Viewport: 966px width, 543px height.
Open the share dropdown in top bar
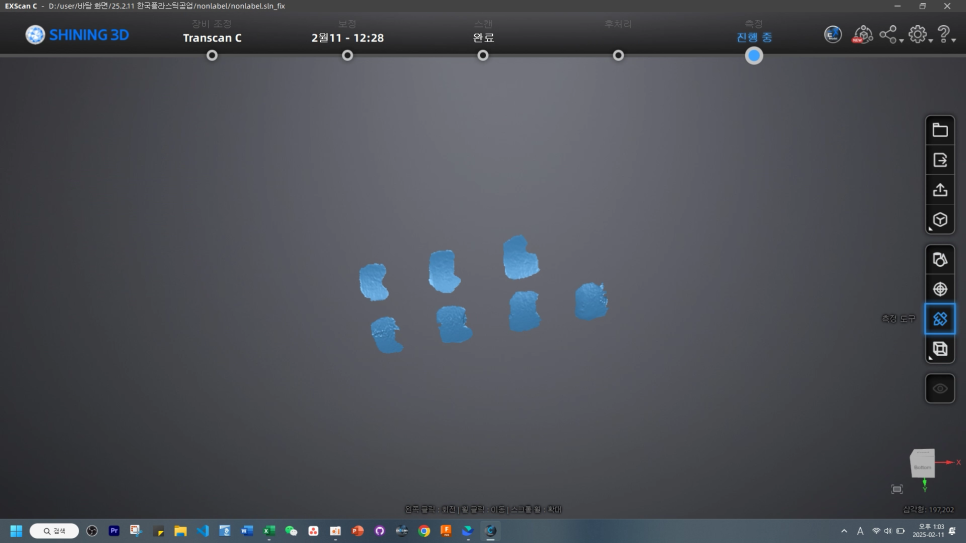(x=891, y=35)
